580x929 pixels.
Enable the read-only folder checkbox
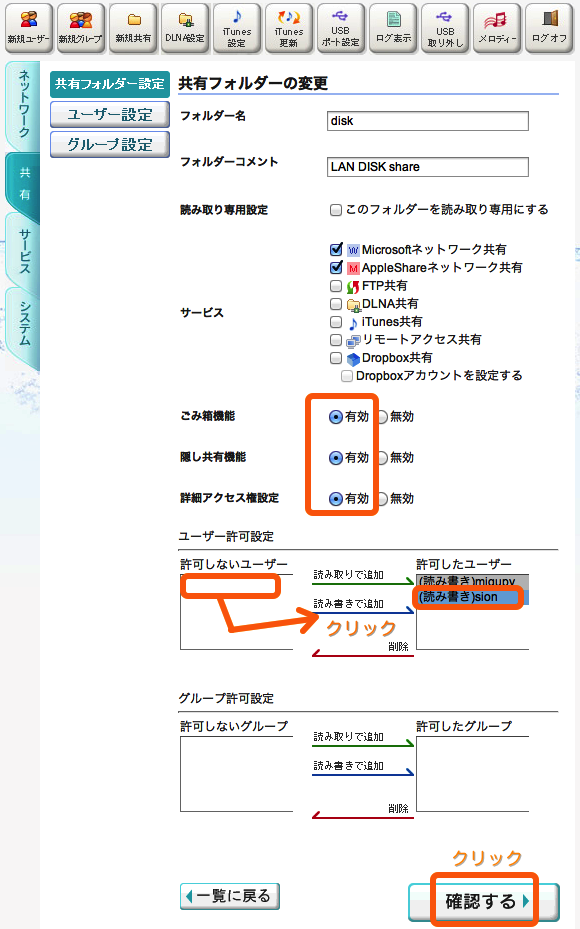(336, 210)
